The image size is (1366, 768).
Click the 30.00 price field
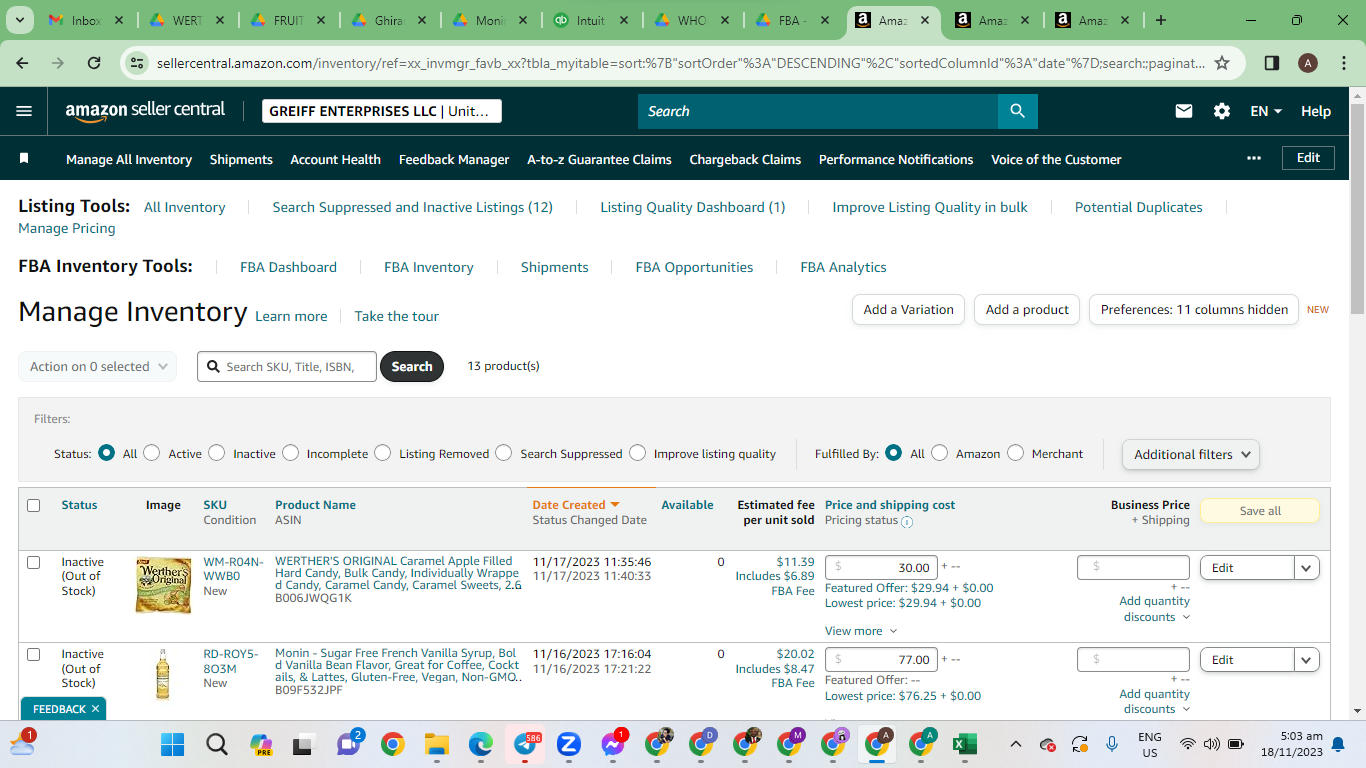click(882, 567)
